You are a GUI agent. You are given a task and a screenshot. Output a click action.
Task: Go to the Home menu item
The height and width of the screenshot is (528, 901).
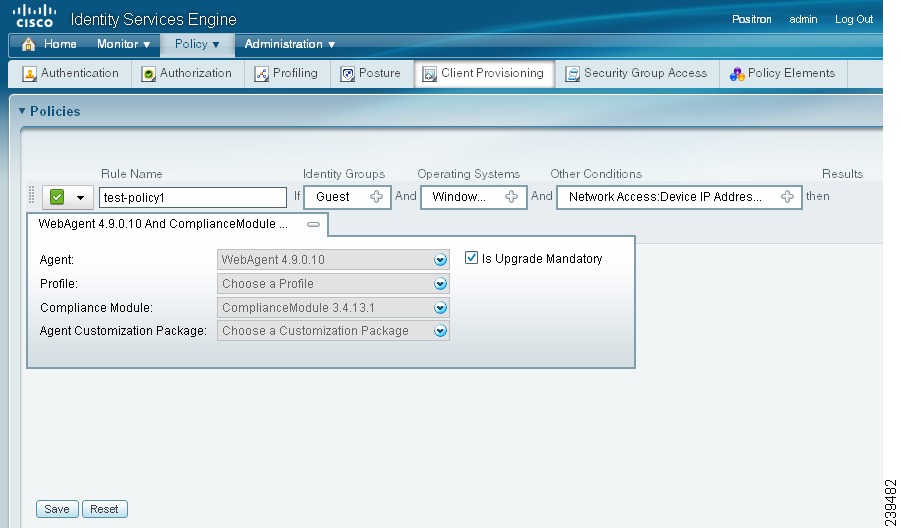point(60,44)
